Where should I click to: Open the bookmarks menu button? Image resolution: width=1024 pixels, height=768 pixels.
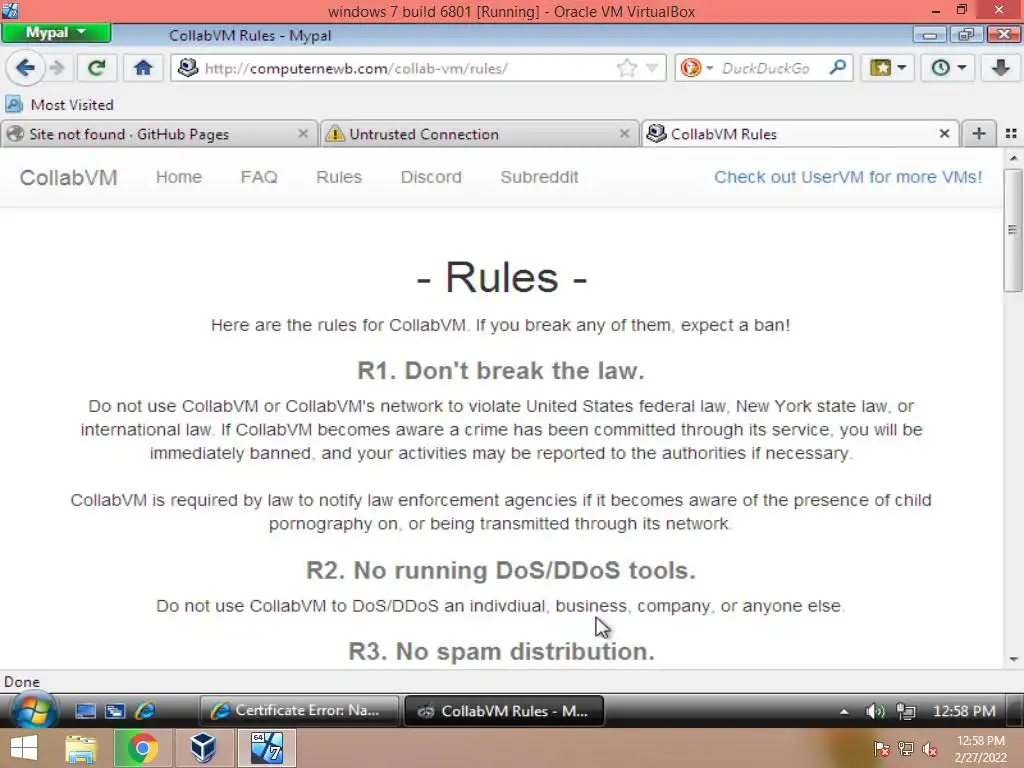coord(888,68)
